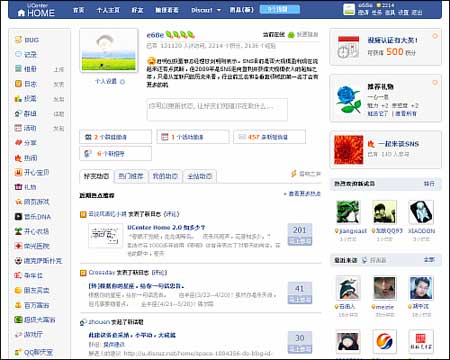Open the 音乐DNA app in the sidebar

tap(33, 217)
